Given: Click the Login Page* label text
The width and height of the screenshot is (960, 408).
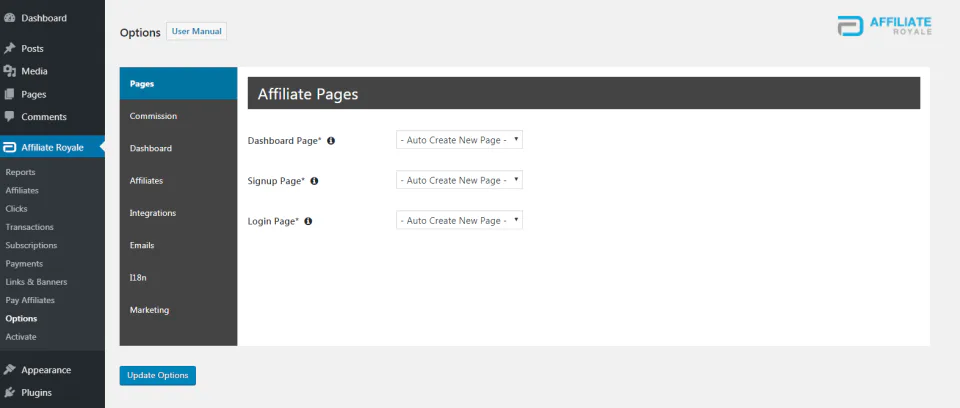Looking at the screenshot, I should tap(273, 222).
